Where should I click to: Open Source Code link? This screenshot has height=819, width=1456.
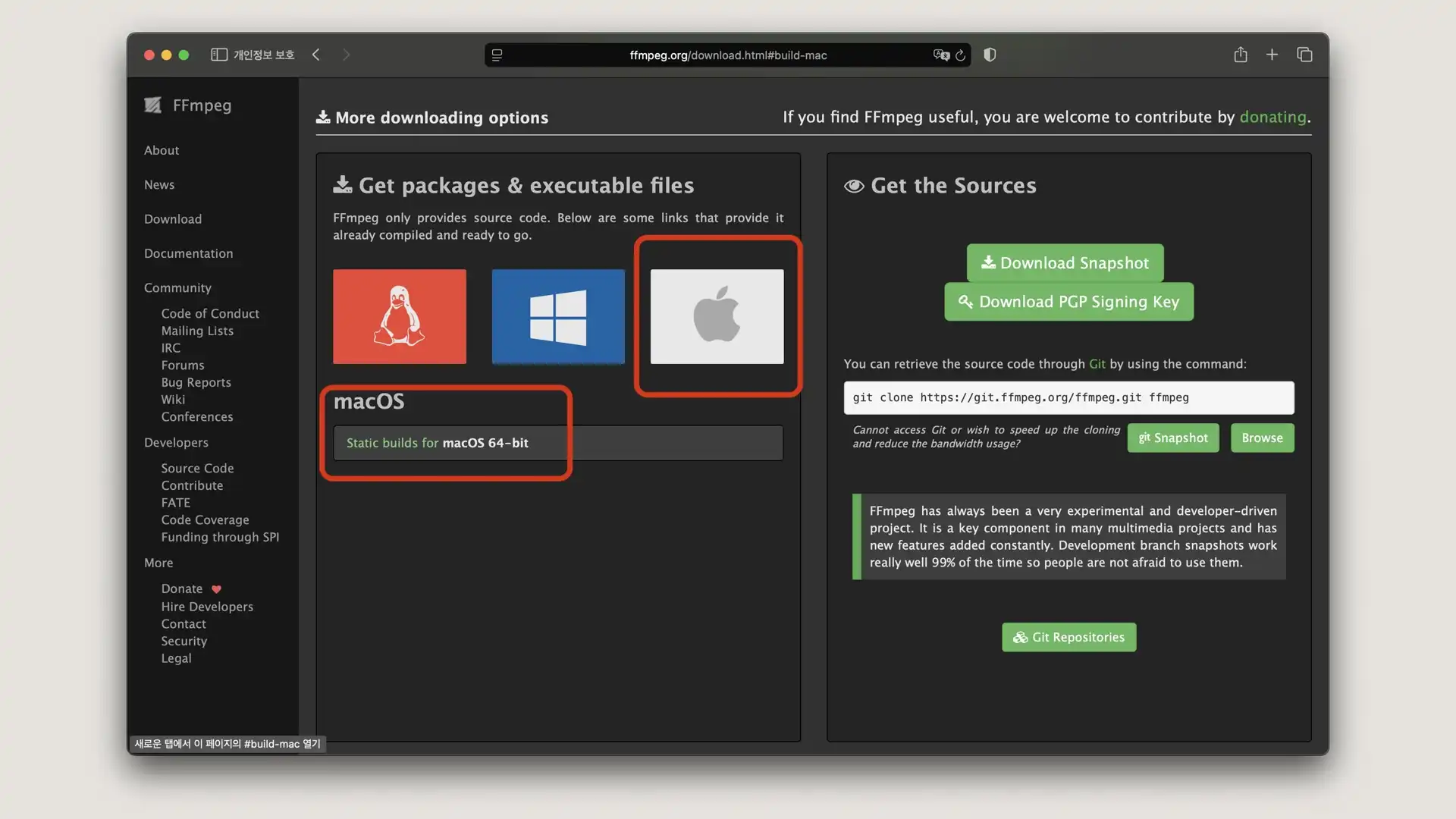click(197, 469)
